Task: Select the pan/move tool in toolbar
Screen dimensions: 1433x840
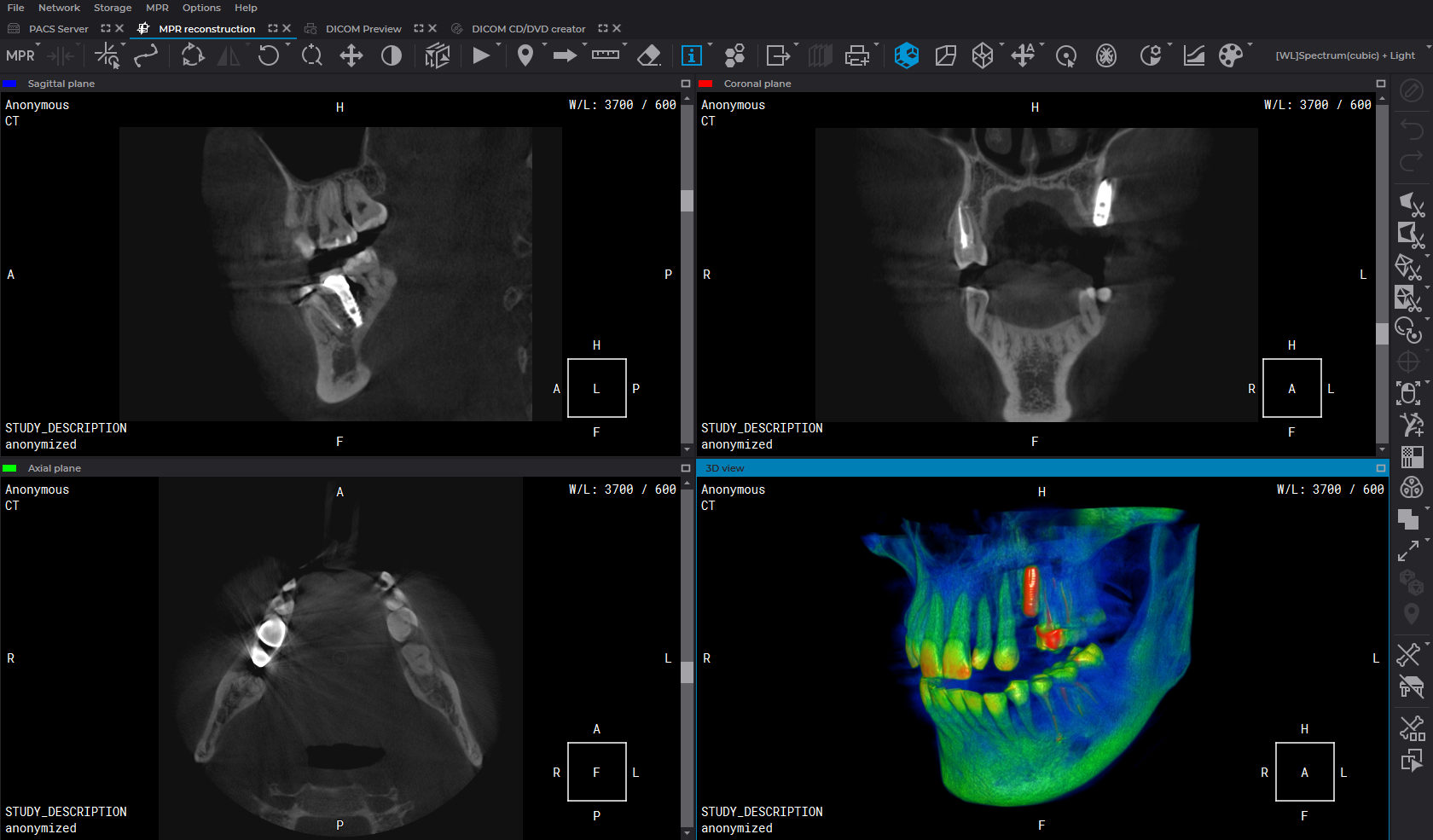Action: (x=351, y=56)
